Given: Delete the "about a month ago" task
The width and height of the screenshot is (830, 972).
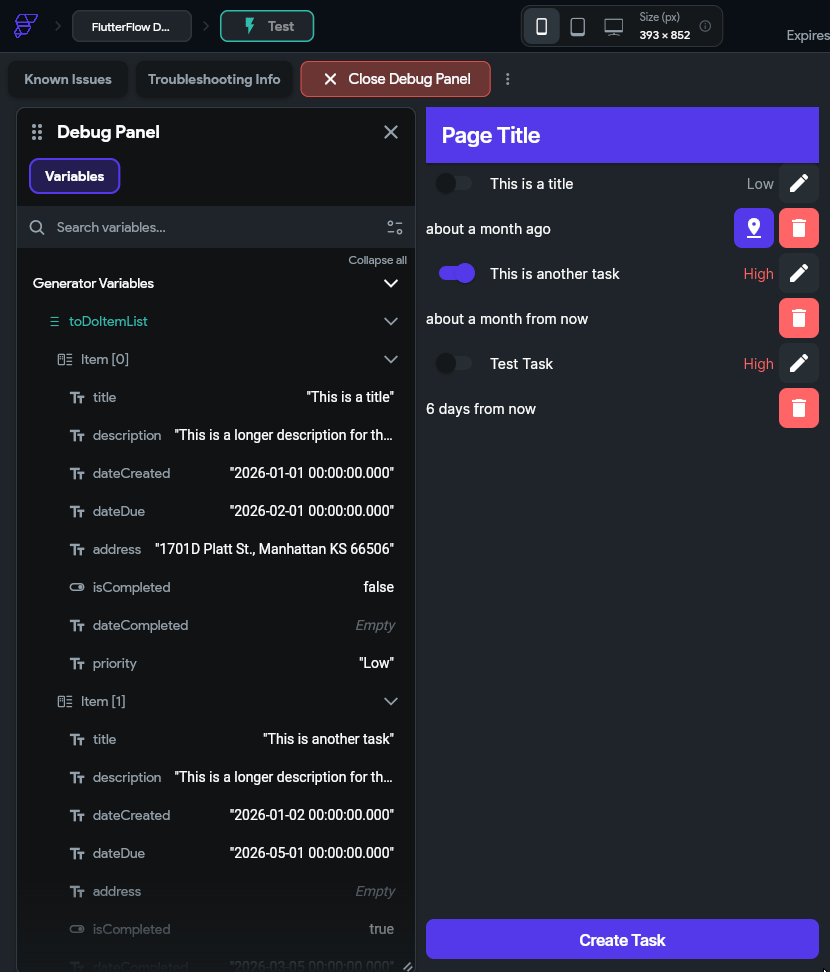Looking at the screenshot, I should pos(798,228).
